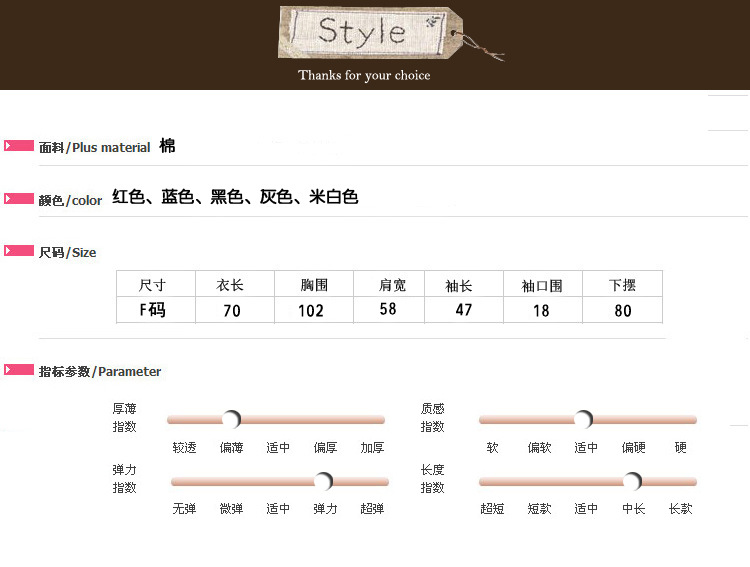Click the 米白色 color option text
Screen dimensions: 750x567
(x=334, y=197)
